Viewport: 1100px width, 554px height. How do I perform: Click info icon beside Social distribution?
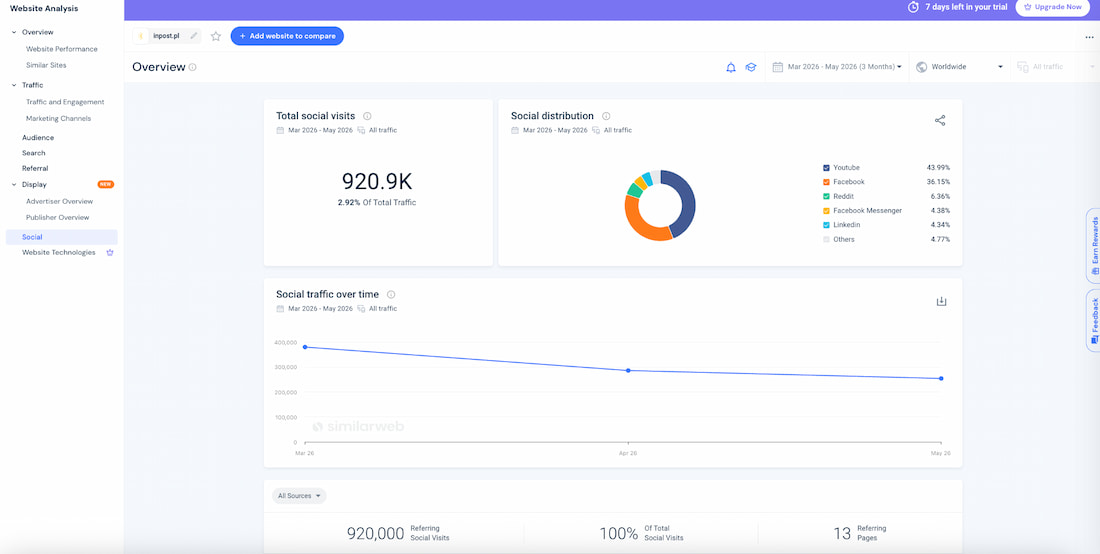click(x=606, y=116)
